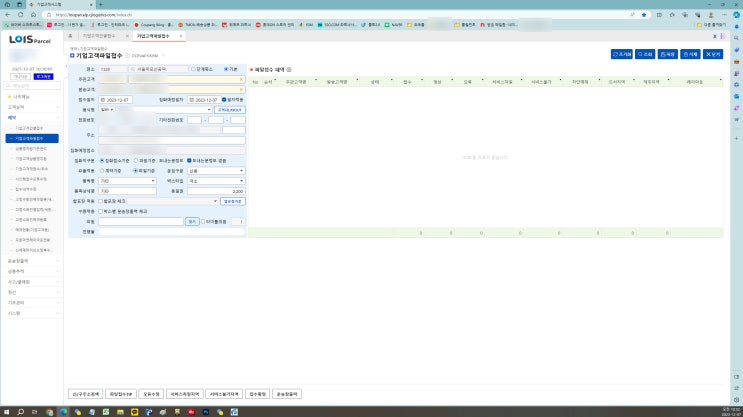The width and height of the screenshot is (743, 417).
Task: Toggle the 박스별 운송장출력 체크 checkbox
Action: pos(100,211)
